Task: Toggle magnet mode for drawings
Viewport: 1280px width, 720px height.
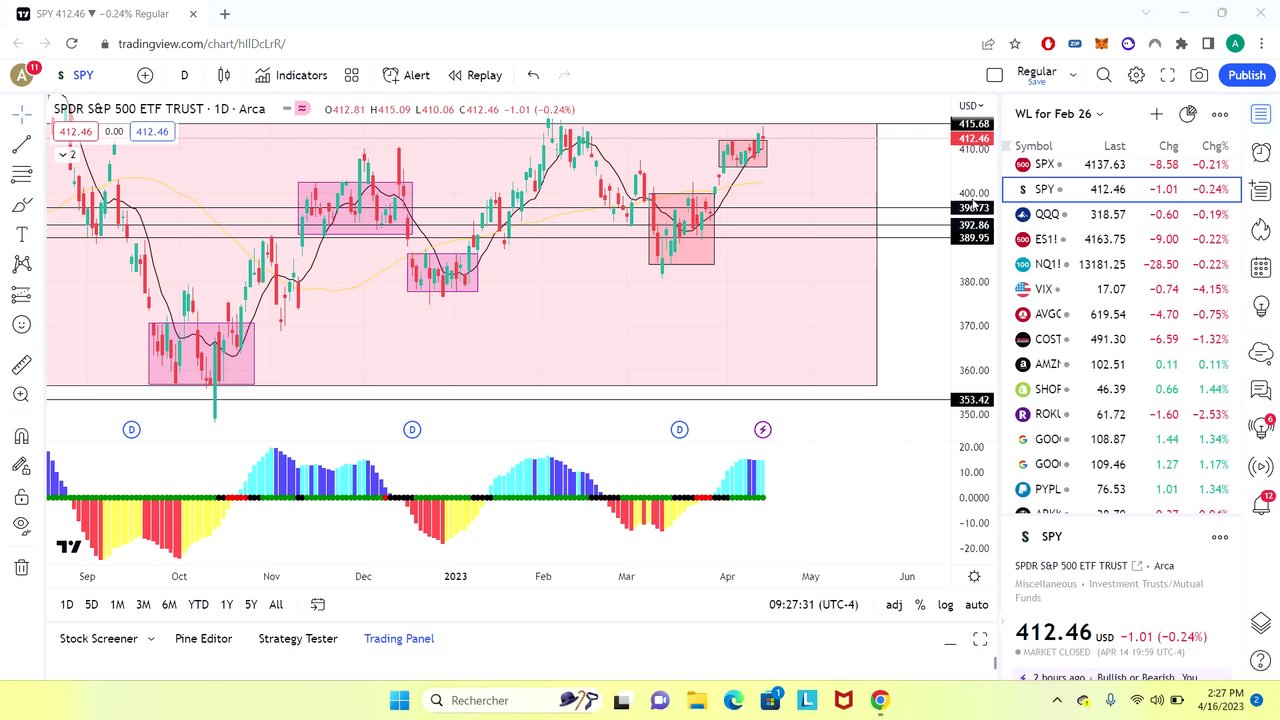Action: (x=21, y=436)
